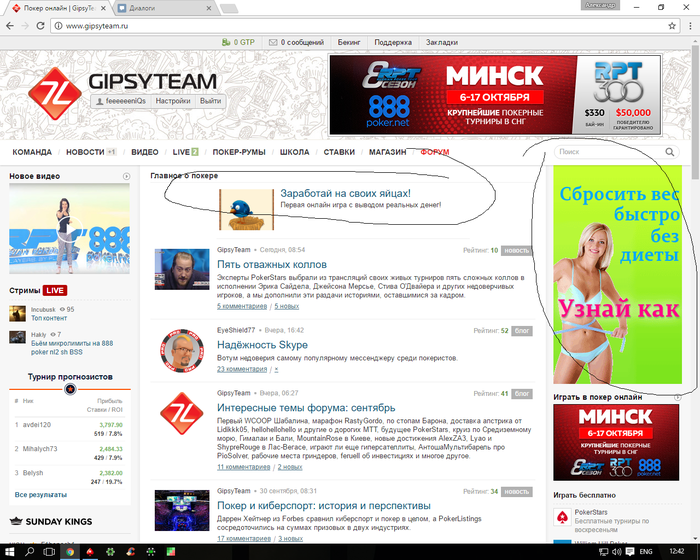700x560 pixels.
Task: Open article Надёжность Skype
Action: coord(262,345)
